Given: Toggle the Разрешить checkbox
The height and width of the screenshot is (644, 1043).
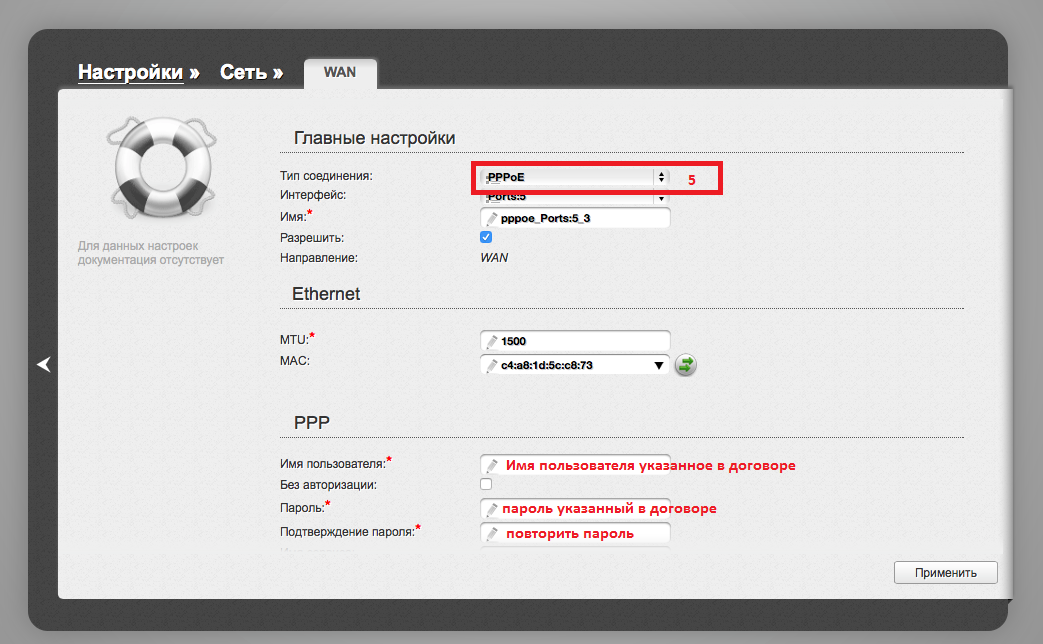Looking at the screenshot, I should click(x=486, y=238).
